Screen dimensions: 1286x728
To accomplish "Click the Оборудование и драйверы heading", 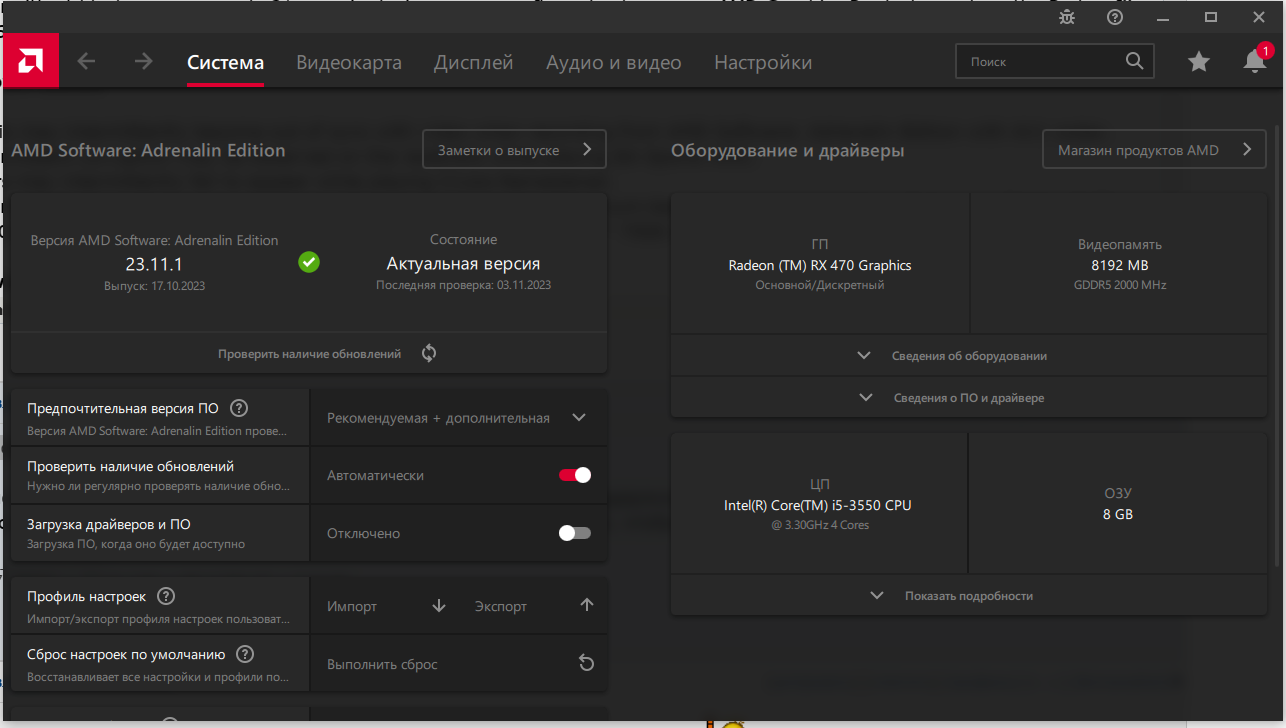I will click(788, 151).
